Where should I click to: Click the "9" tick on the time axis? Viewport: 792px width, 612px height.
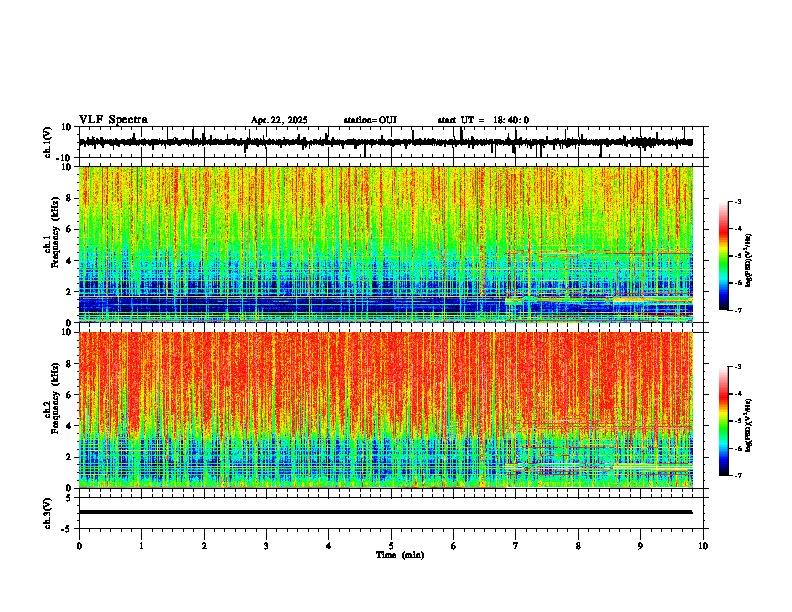640,546
